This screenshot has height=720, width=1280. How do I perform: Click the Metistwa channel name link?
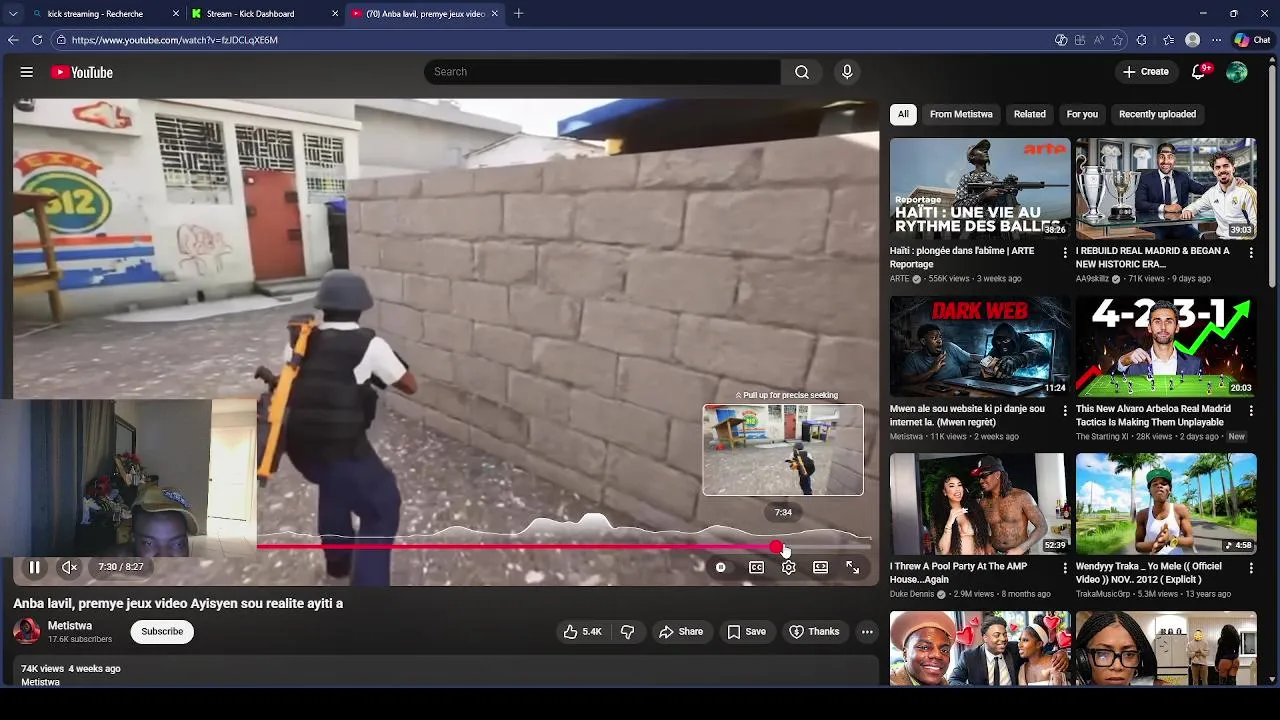pos(70,626)
